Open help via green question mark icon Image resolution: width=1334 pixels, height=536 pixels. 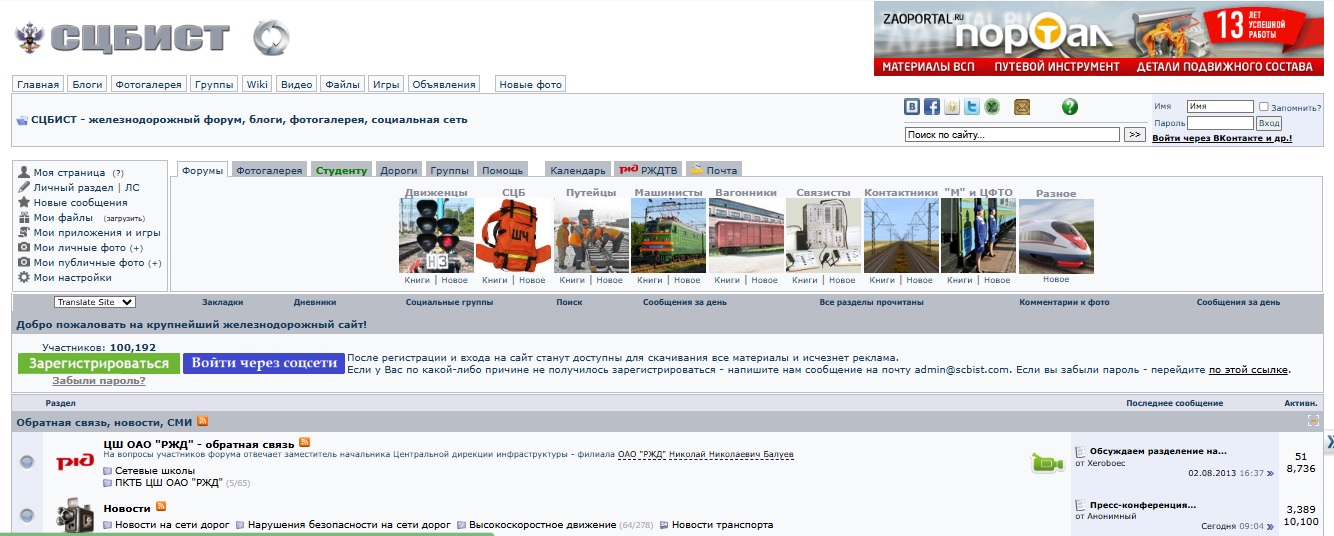tap(1069, 107)
